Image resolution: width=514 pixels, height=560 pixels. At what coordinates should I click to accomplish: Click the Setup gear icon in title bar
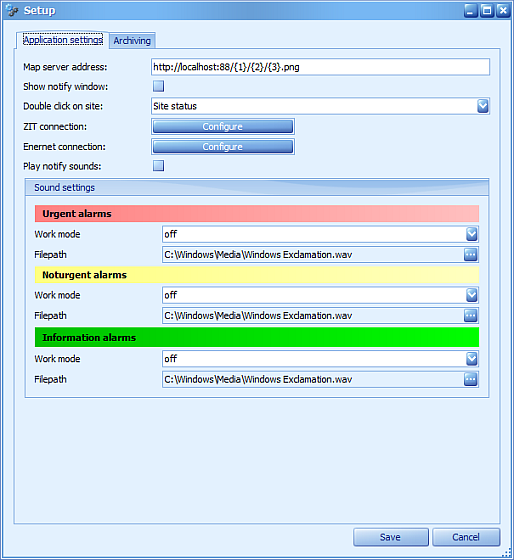point(13,11)
